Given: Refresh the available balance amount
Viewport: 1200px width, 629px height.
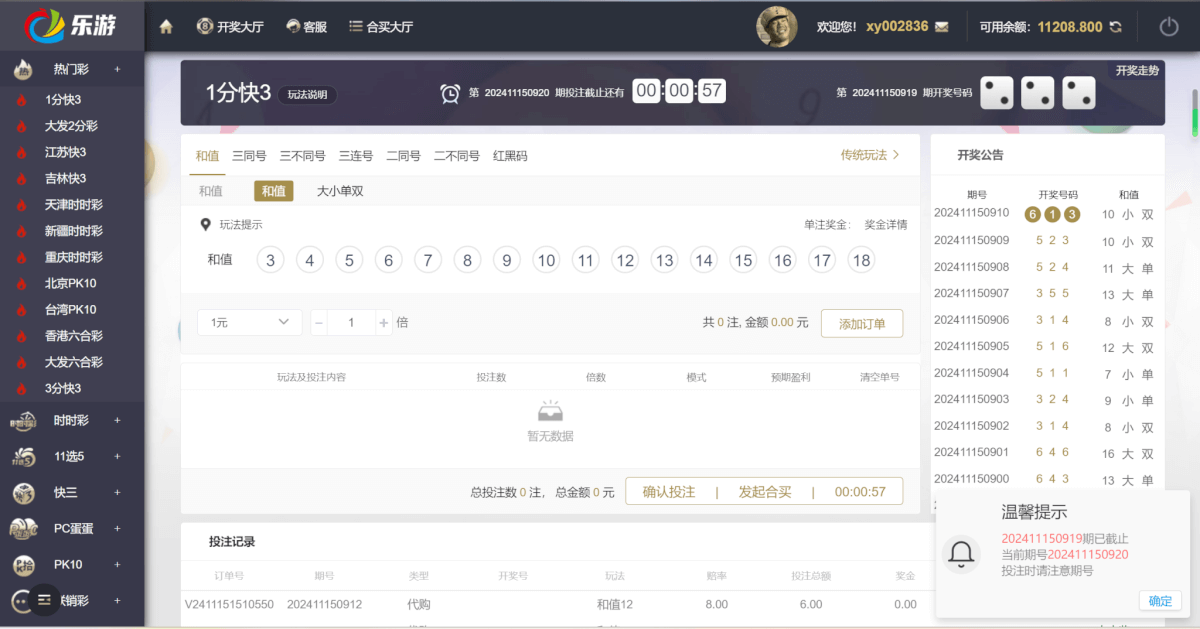Looking at the screenshot, I should click(1115, 27).
